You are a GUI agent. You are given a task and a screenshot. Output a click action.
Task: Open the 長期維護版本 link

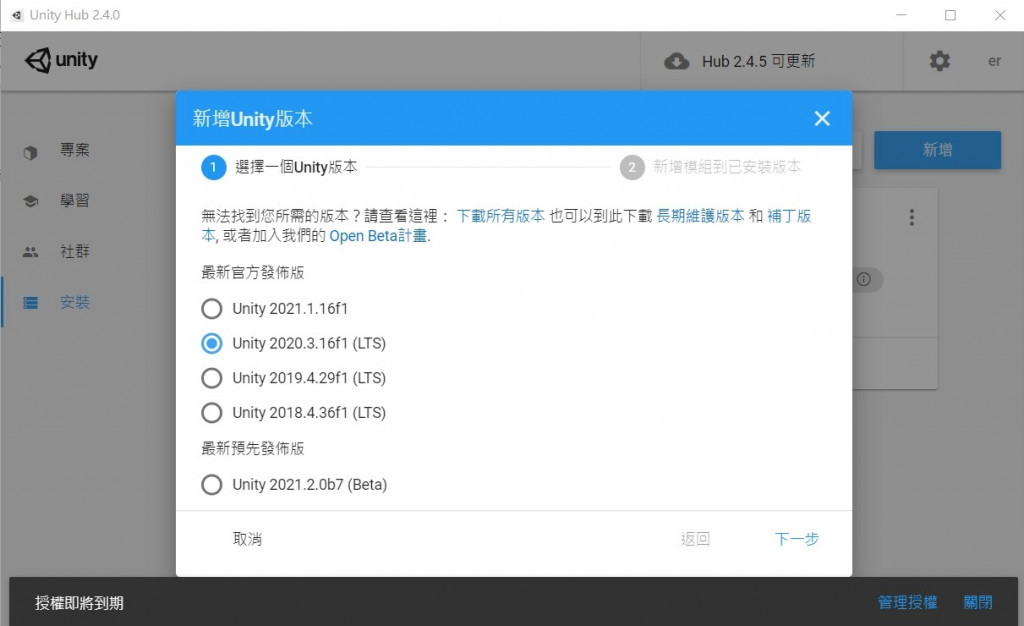point(700,216)
